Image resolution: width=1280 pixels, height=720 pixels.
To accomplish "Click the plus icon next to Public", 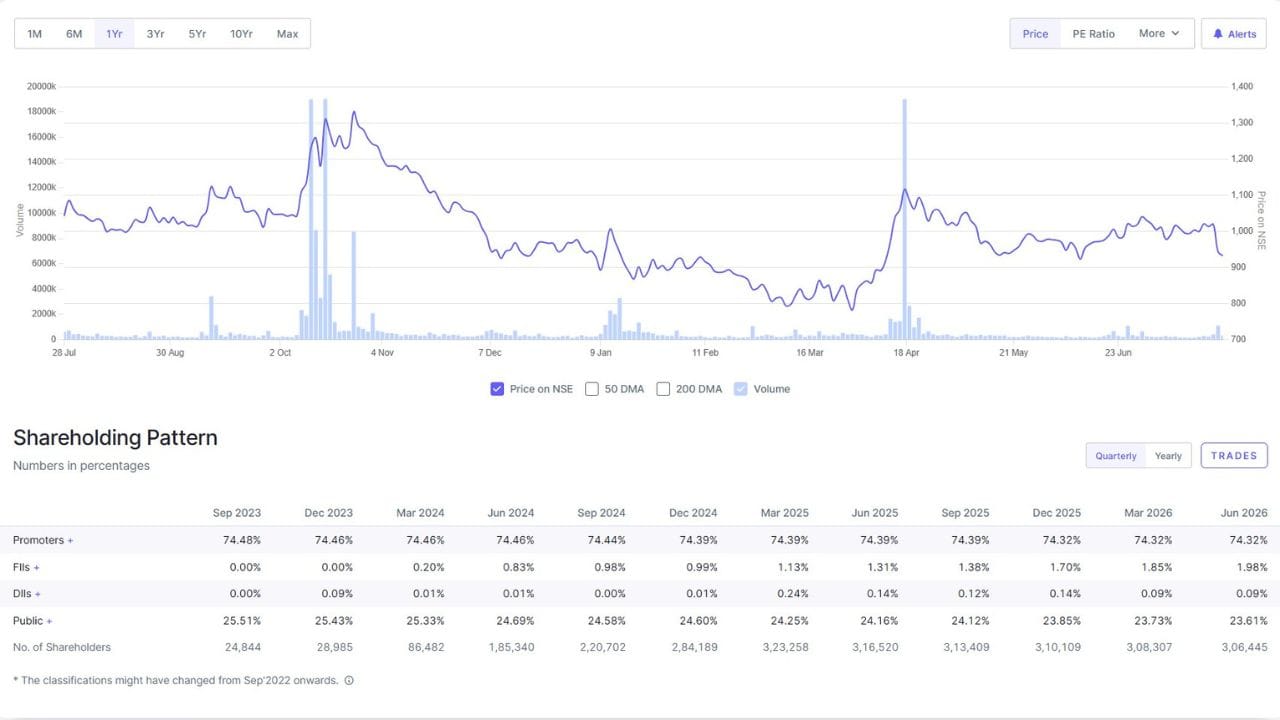I will tap(49, 621).
